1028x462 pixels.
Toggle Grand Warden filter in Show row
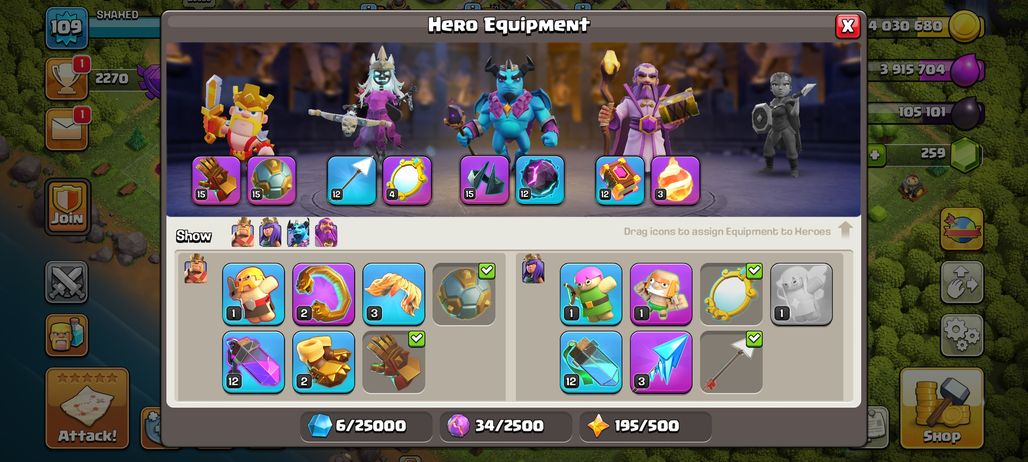(326, 233)
